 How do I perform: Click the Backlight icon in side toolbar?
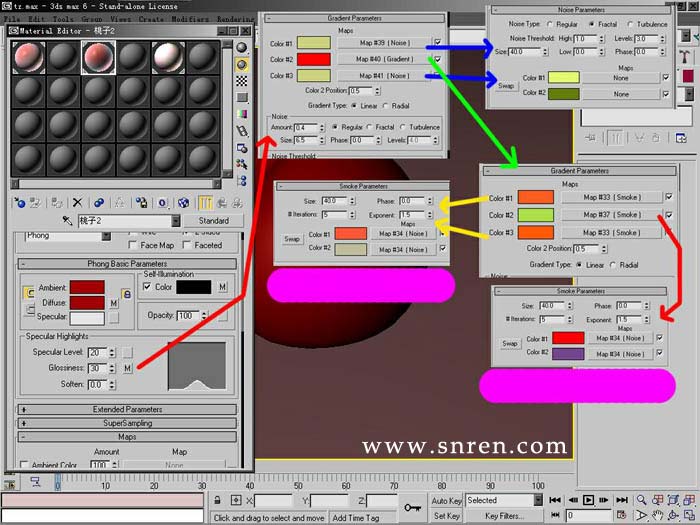pos(242,65)
